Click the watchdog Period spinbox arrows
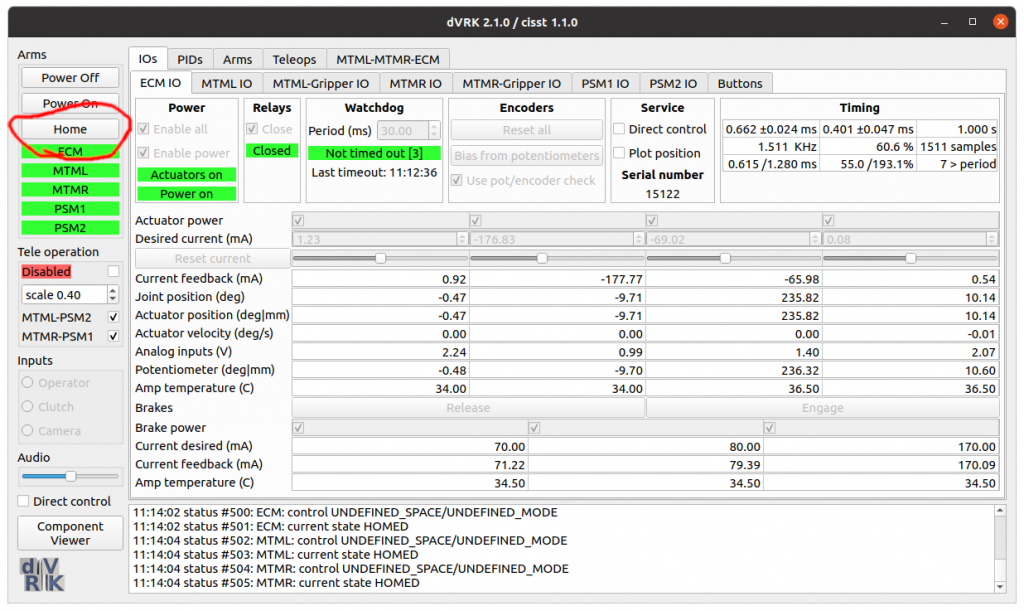 point(434,131)
